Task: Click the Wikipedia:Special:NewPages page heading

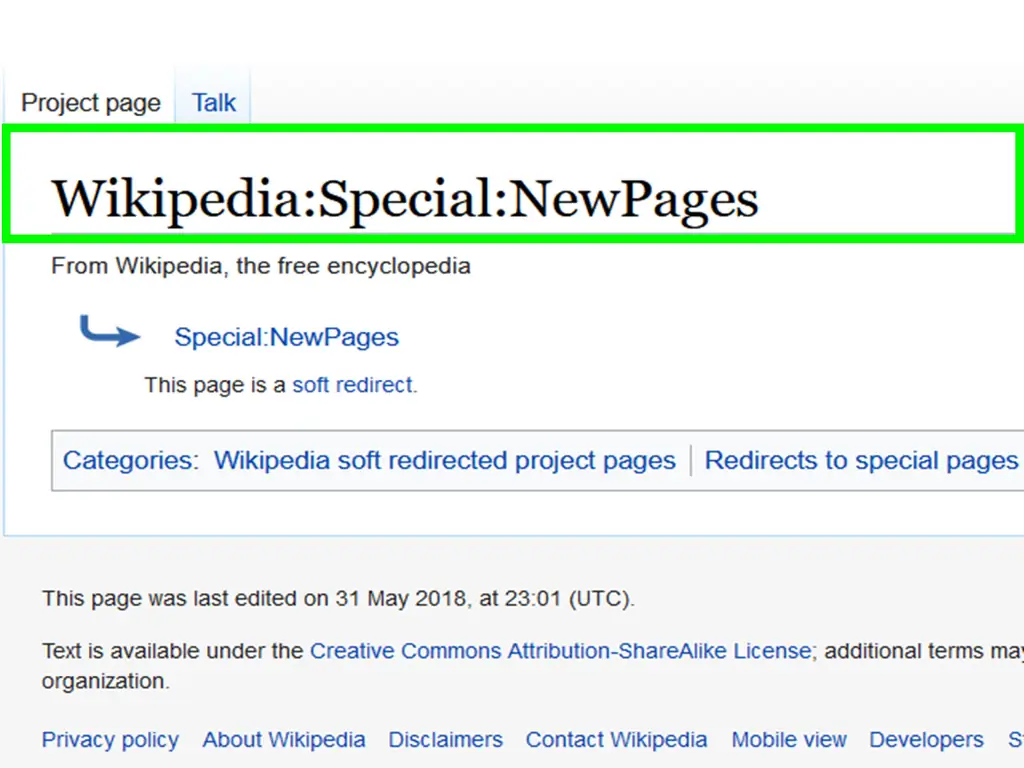Action: [405, 199]
